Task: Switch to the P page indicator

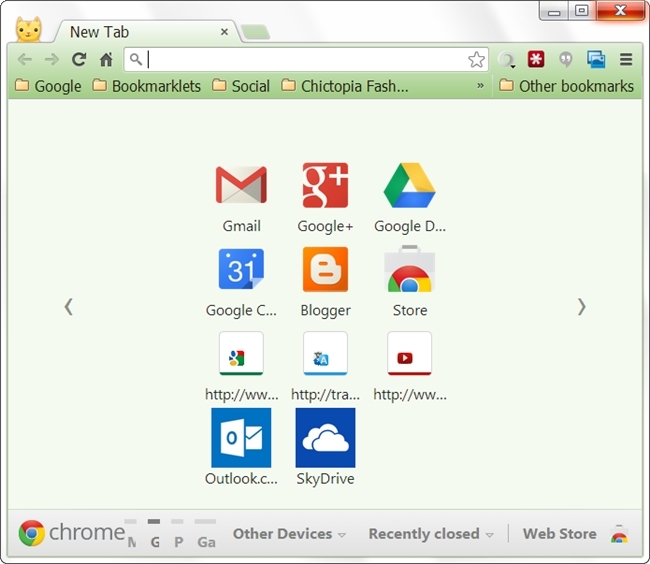Action: point(178,534)
